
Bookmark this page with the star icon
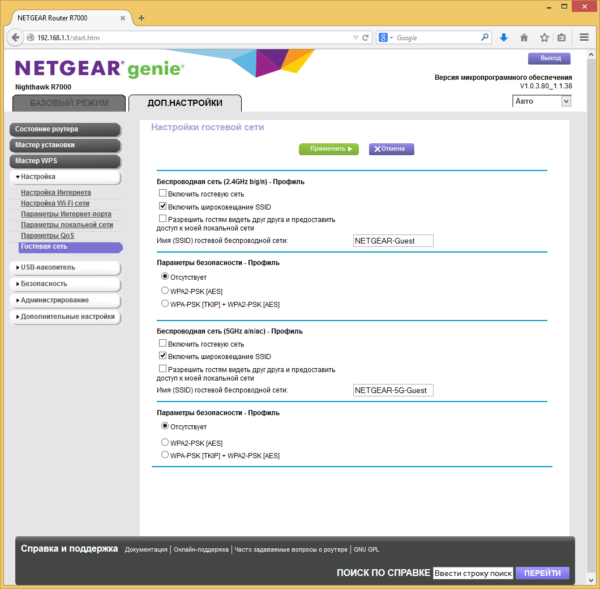tap(544, 38)
